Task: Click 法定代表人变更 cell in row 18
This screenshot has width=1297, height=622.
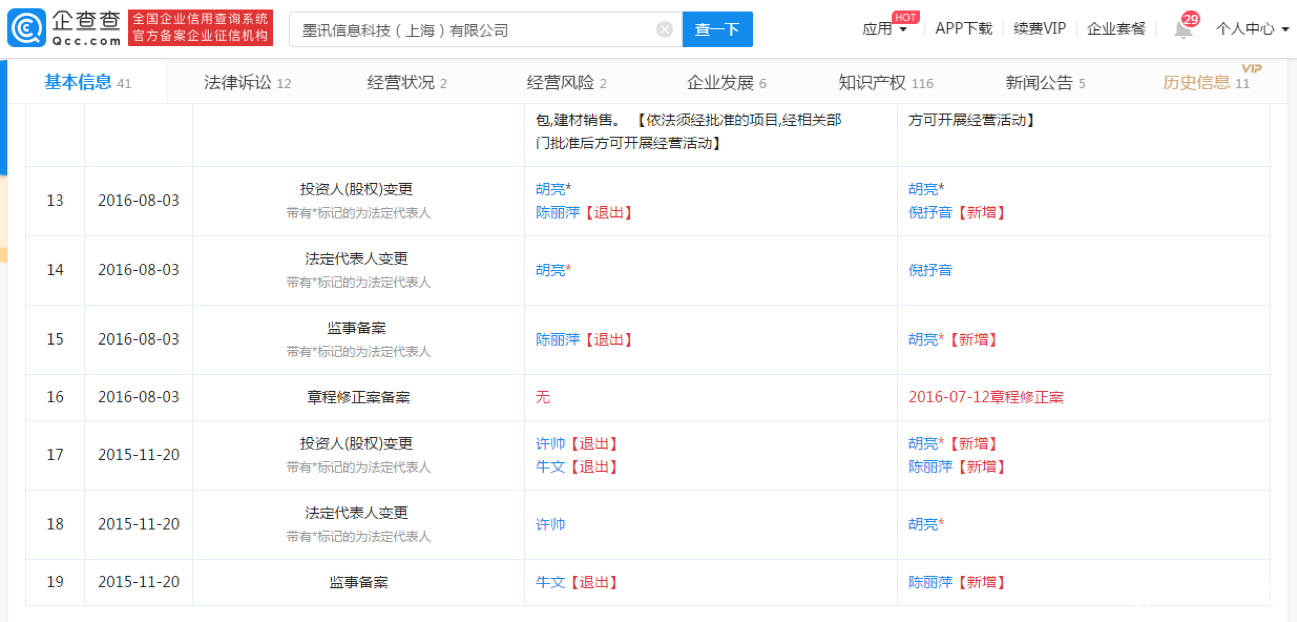Action: coord(358,524)
